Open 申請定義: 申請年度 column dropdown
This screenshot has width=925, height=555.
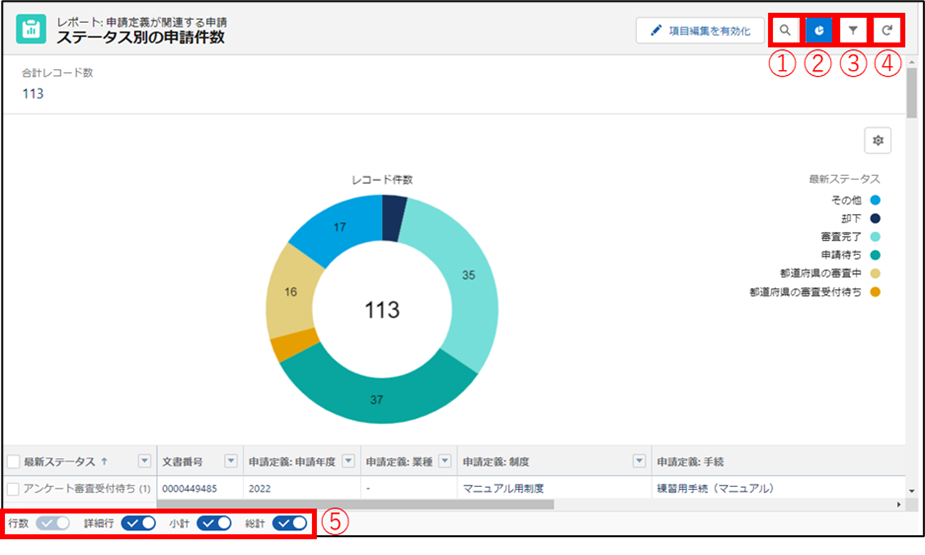point(349,461)
